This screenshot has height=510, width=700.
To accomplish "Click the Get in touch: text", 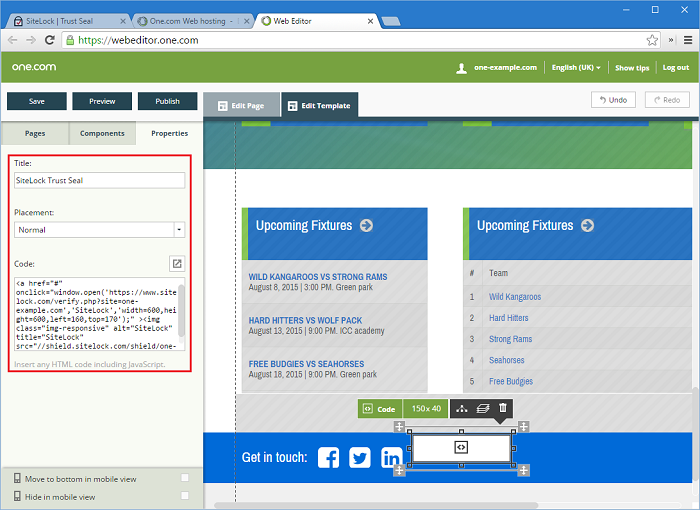I will [x=275, y=457].
